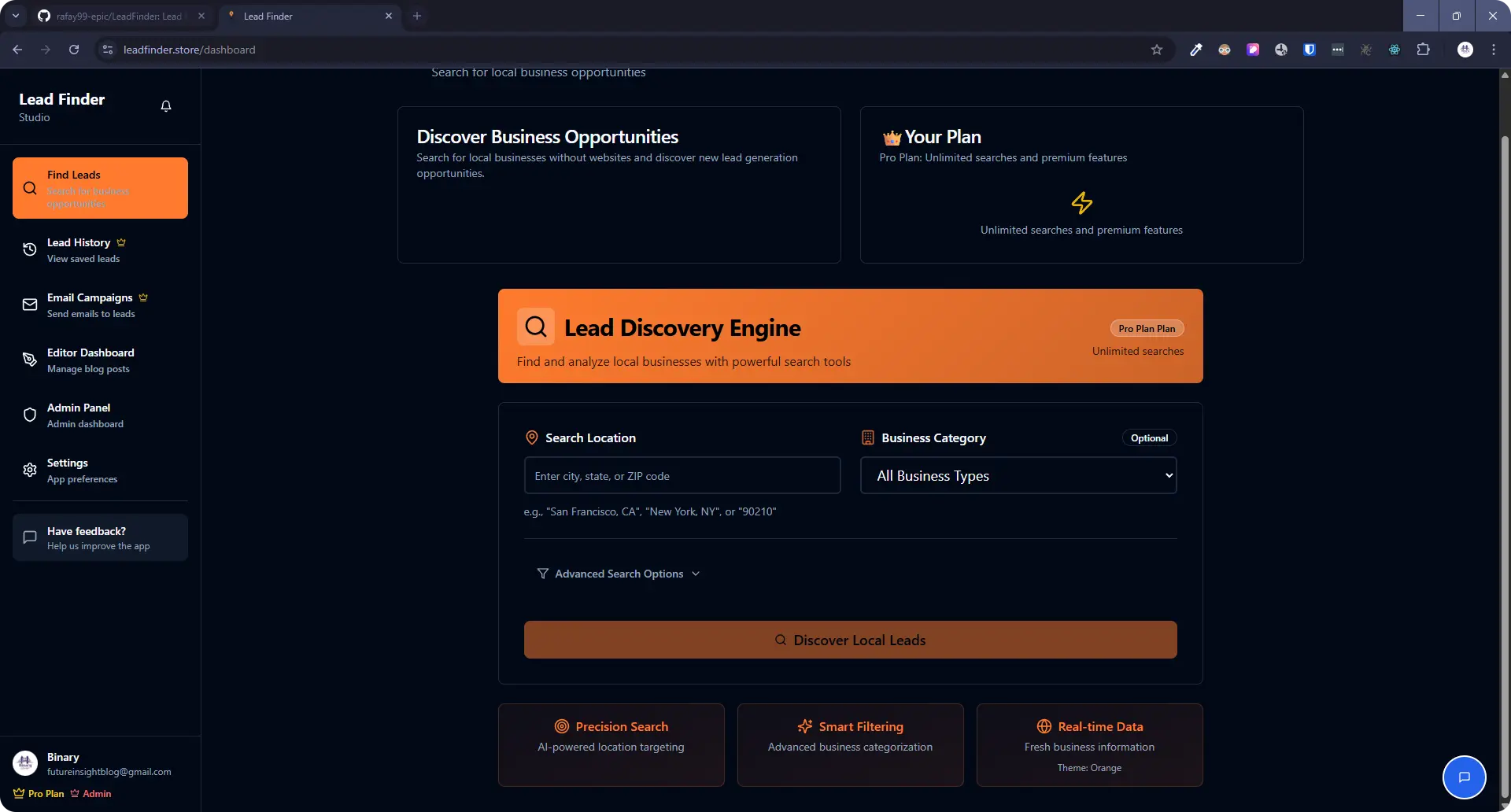This screenshot has width=1511, height=812.
Task: Click Filter funnel icon in advanced options
Action: click(543, 574)
